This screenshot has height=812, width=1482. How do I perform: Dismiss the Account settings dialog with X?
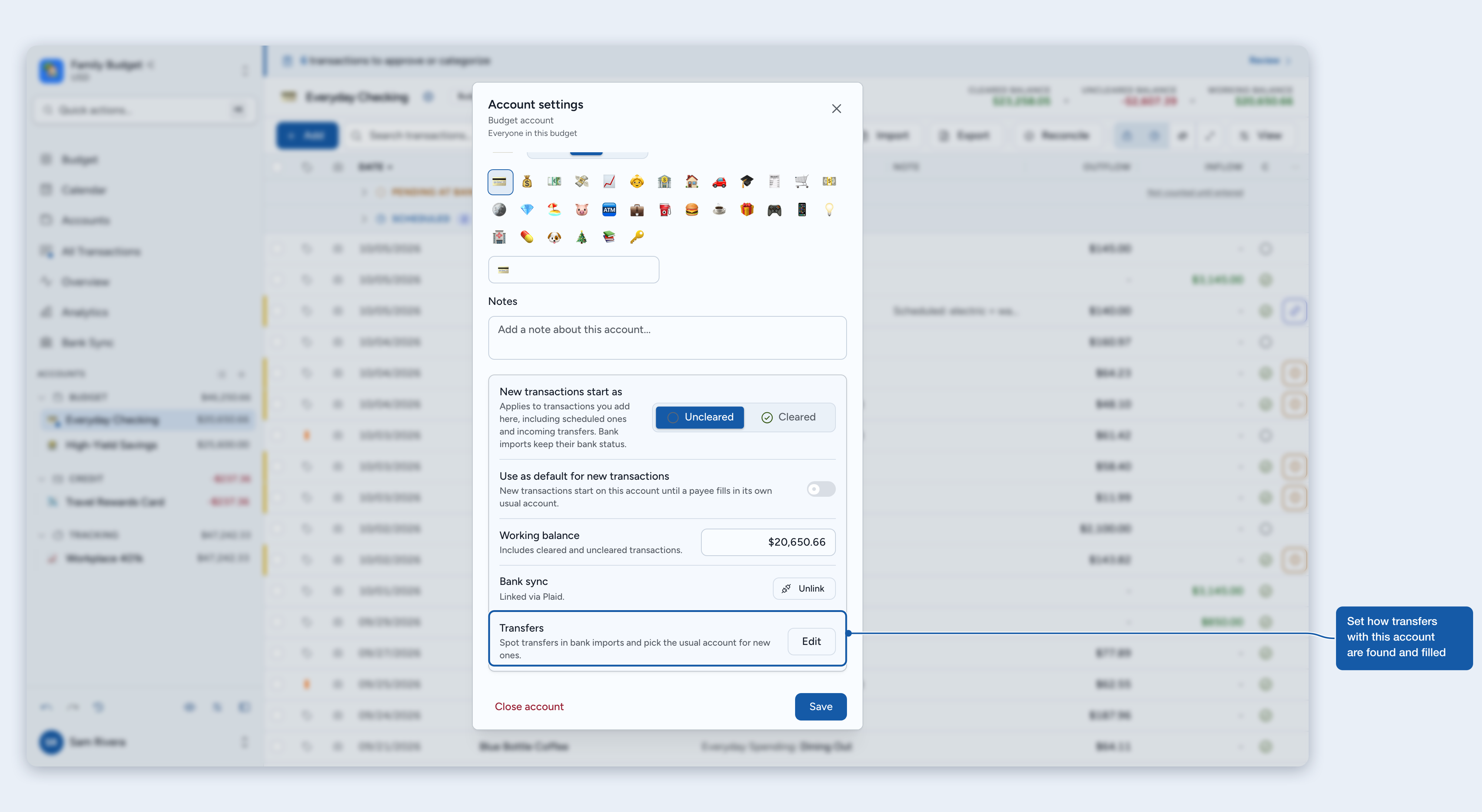837,109
